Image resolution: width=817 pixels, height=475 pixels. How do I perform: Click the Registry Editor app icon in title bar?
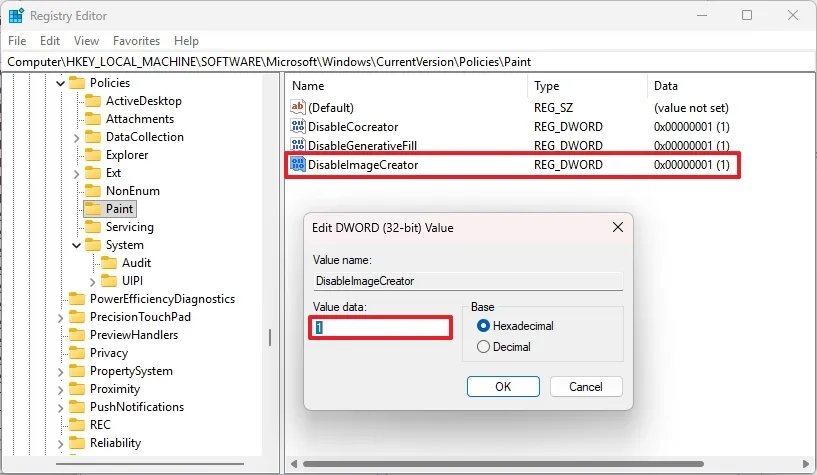(x=16, y=16)
